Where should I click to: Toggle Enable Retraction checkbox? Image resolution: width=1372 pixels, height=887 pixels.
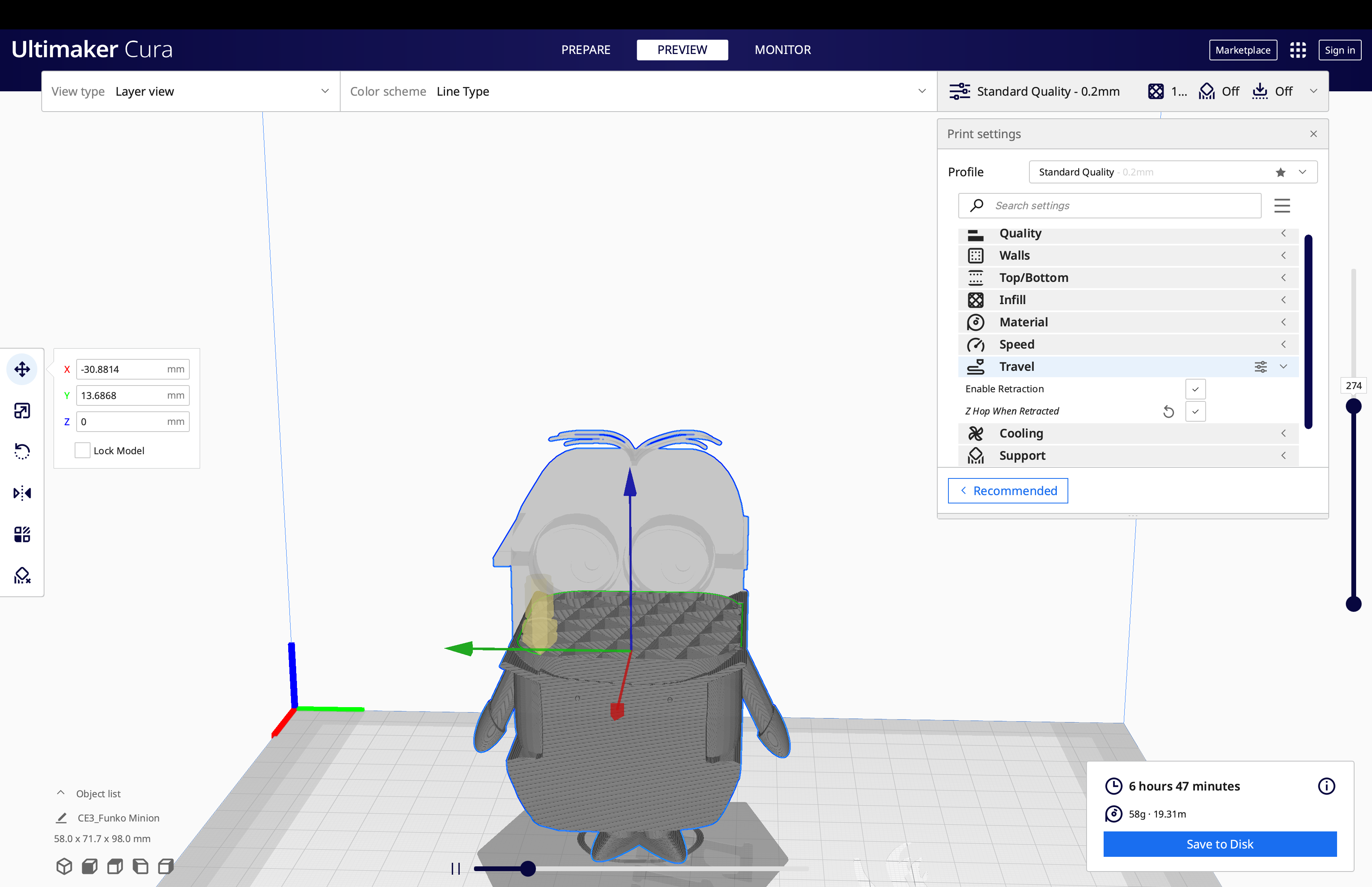(1196, 388)
